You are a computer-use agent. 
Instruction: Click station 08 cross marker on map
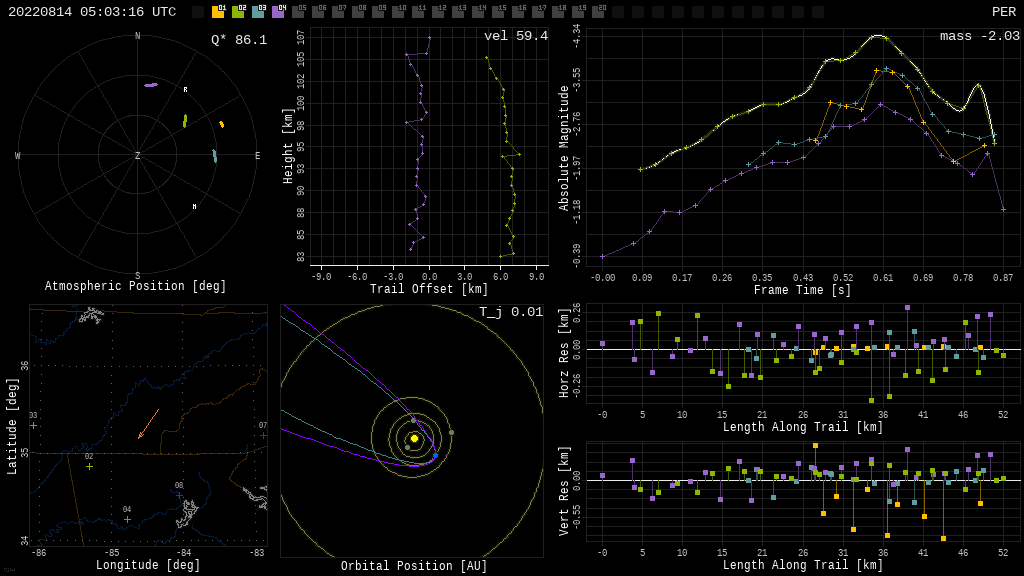click(179, 495)
